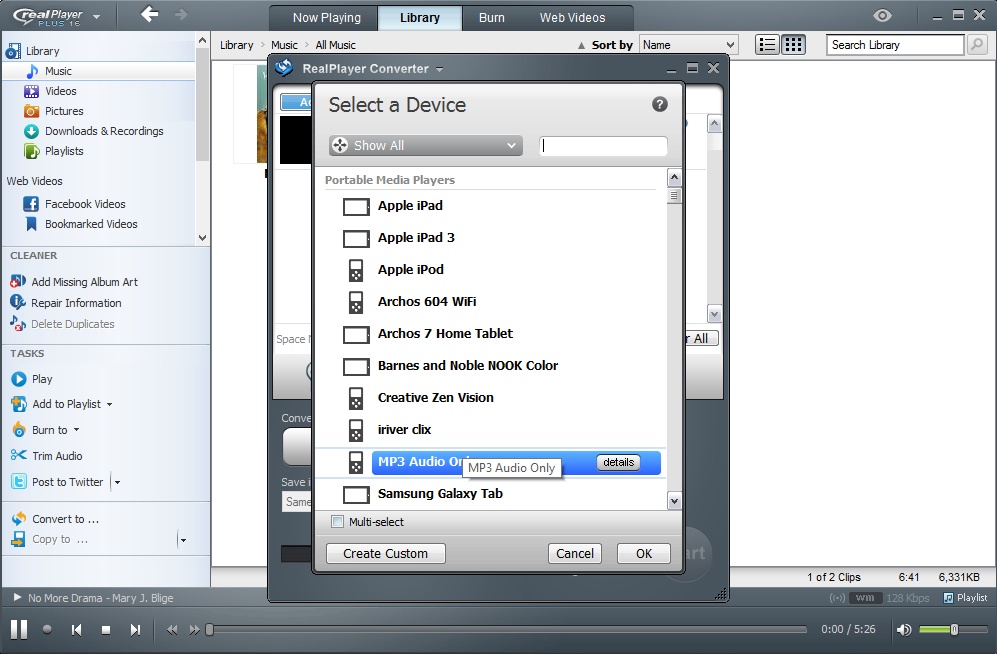The image size is (997, 654).
Task: Open the Sort by Name dropdown
Action: tap(688, 44)
